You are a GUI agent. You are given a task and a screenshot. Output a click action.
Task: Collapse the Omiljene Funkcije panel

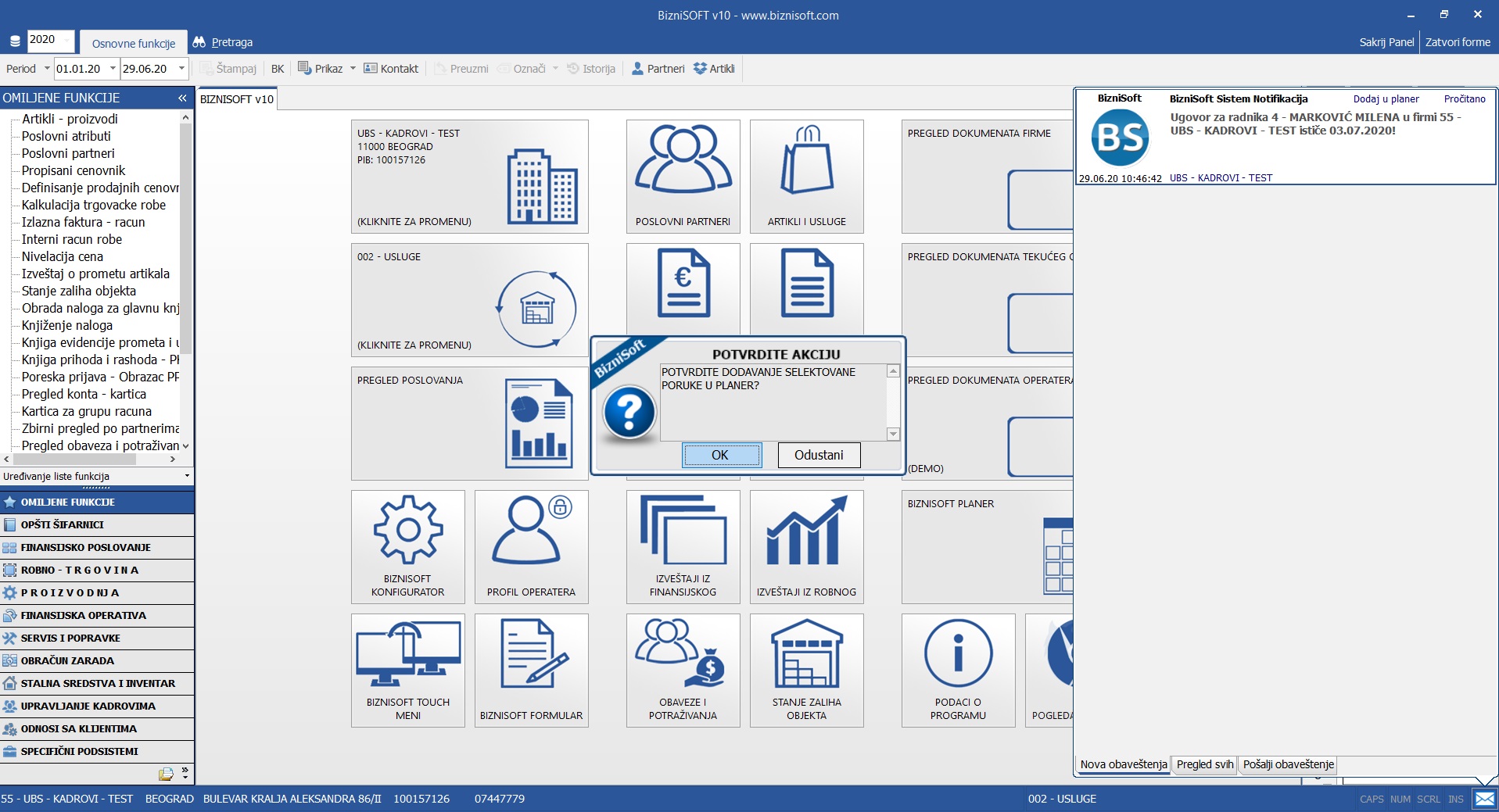[182, 98]
